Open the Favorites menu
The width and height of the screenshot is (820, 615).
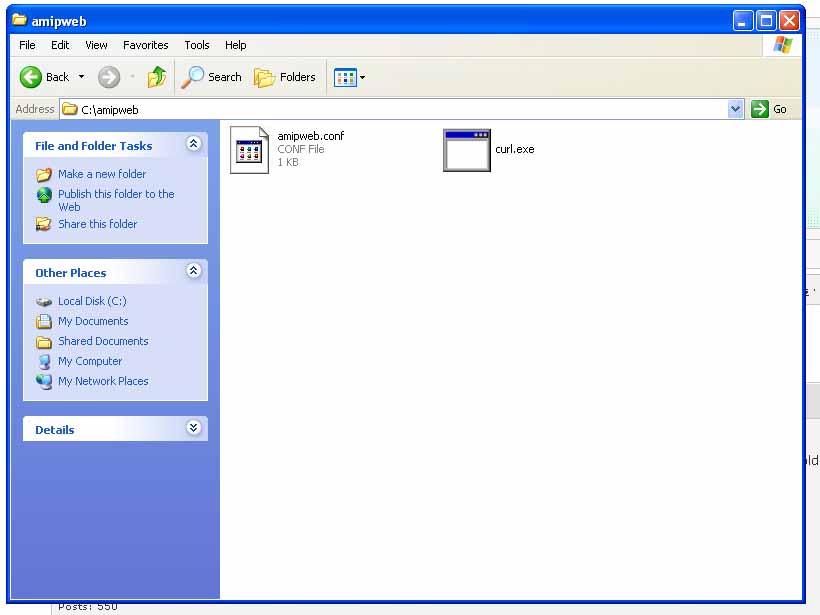tap(146, 45)
